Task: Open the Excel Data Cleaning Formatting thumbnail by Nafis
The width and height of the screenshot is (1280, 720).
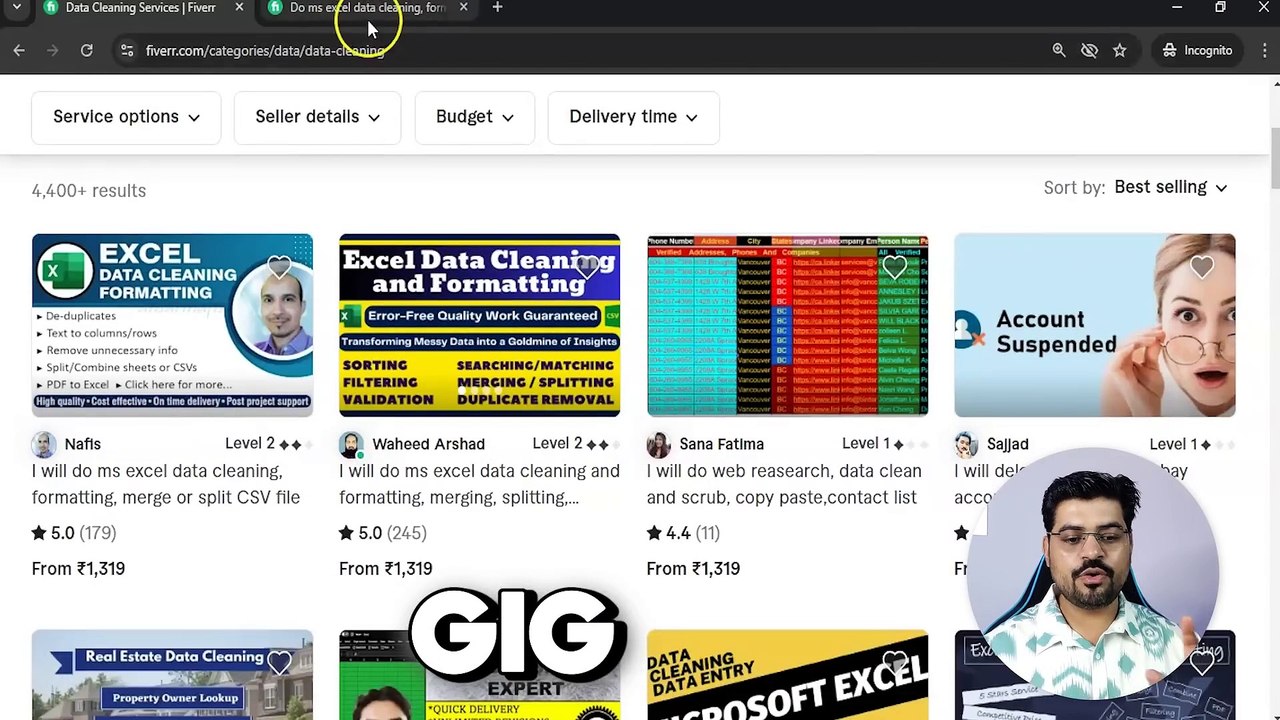Action: (x=172, y=325)
